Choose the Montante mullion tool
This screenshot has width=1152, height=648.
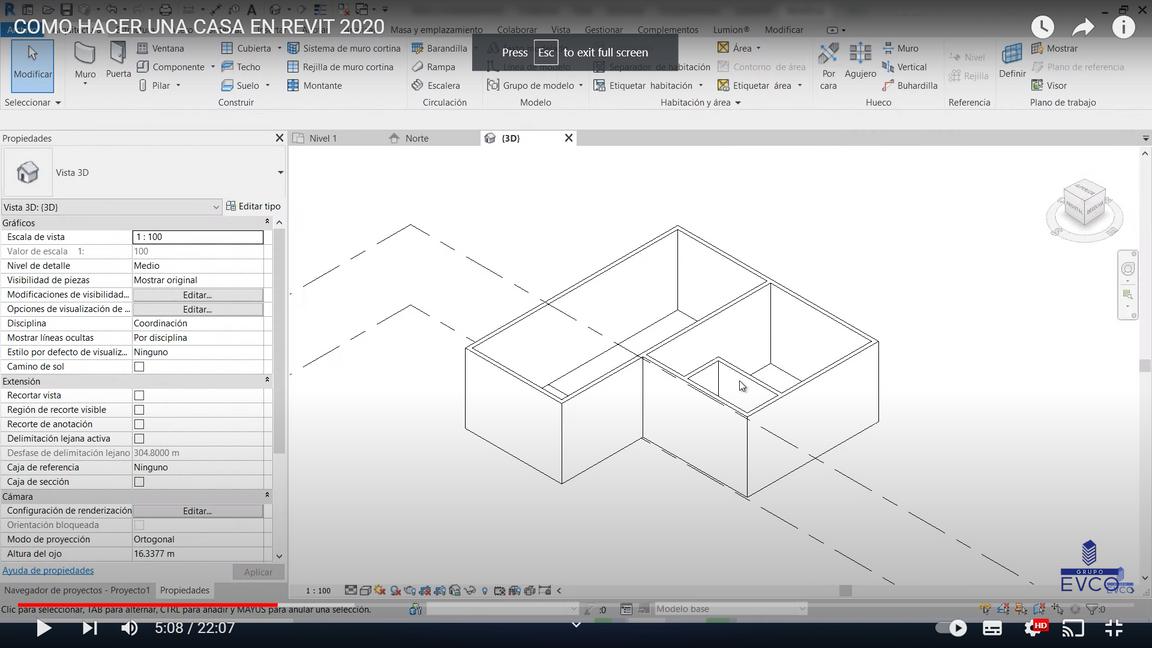315,85
